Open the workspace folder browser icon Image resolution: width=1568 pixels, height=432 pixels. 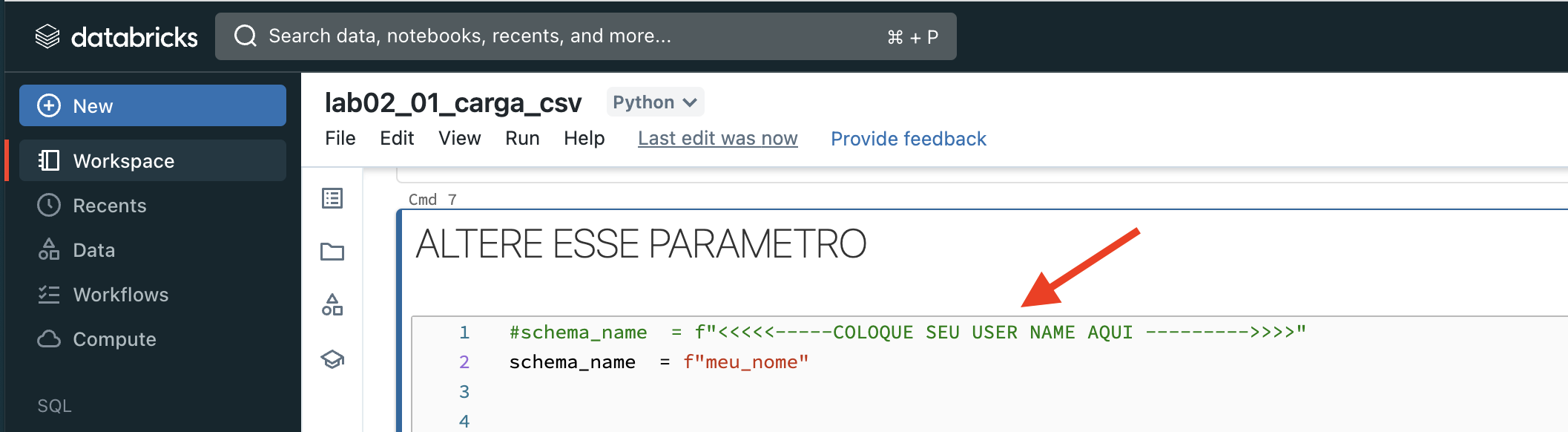(x=332, y=252)
